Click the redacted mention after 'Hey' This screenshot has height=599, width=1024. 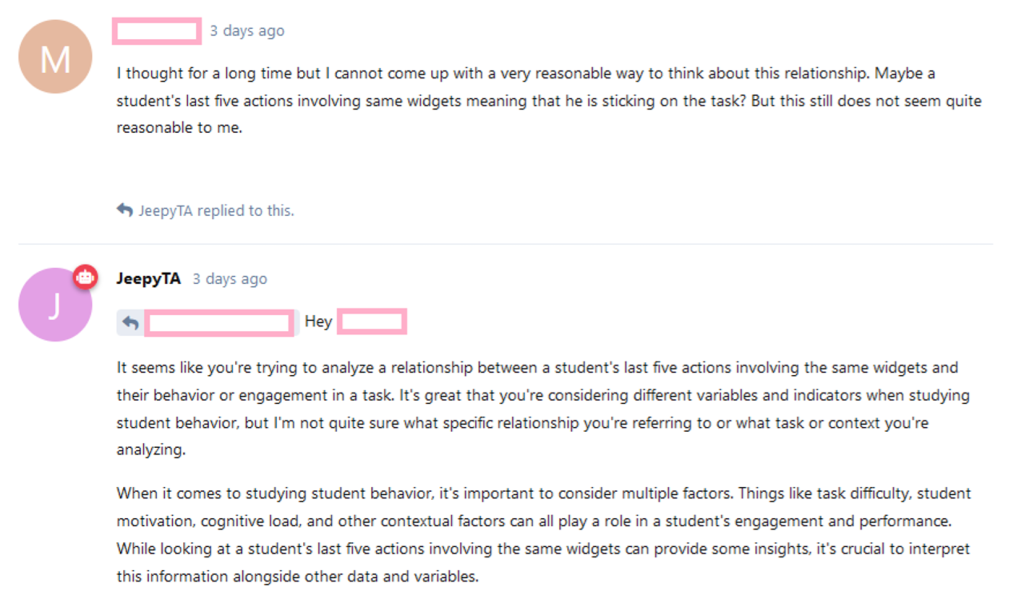click(x=371, y=322)
